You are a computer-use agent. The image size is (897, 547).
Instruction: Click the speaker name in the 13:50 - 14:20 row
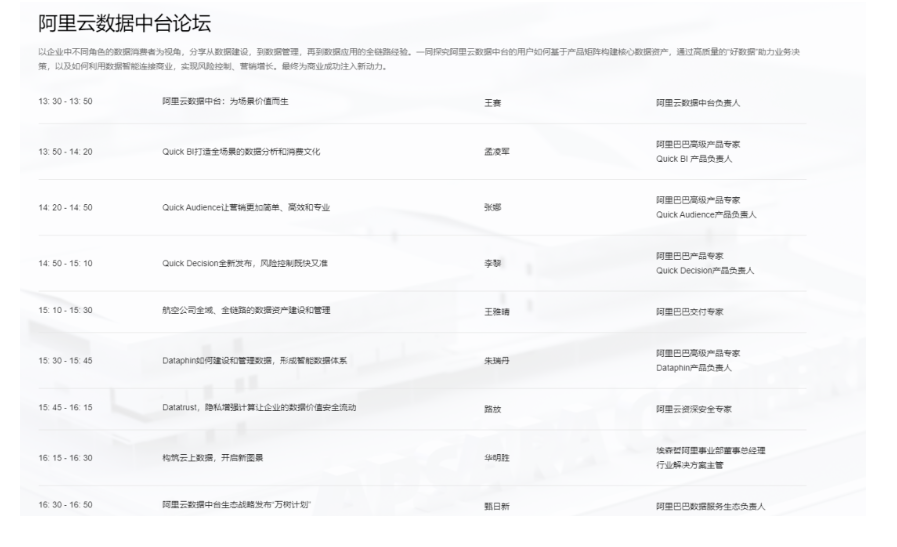[x=497, y=152]
